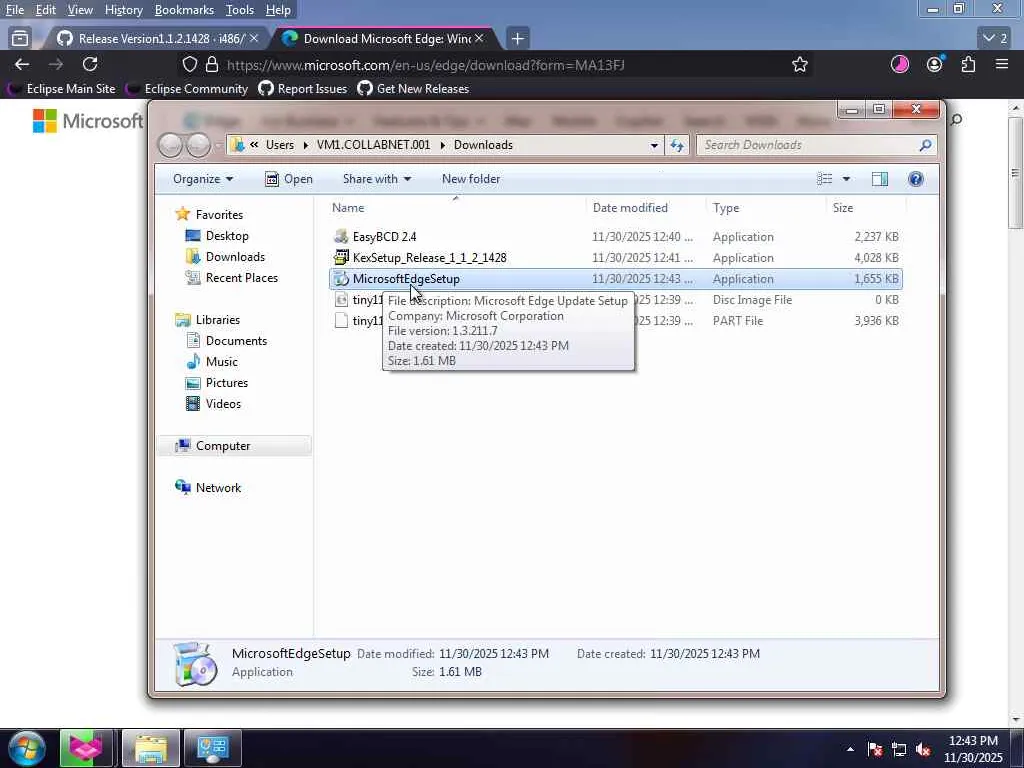Click the padlock site security icon
The height and width of the screenshot is (768, 1024).
212,64
